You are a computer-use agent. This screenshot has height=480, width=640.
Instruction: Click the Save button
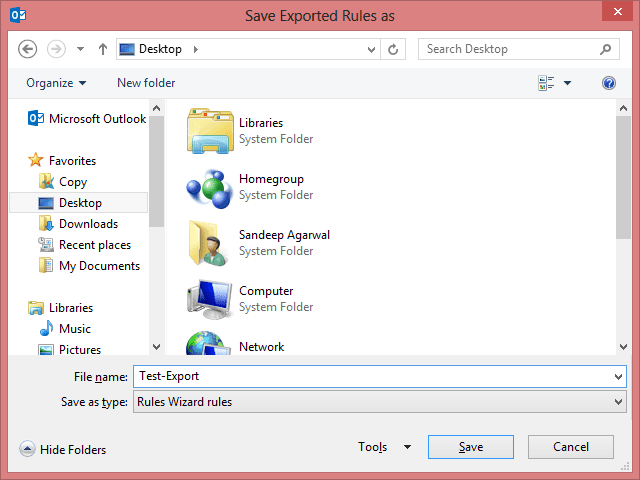(471, 447)
